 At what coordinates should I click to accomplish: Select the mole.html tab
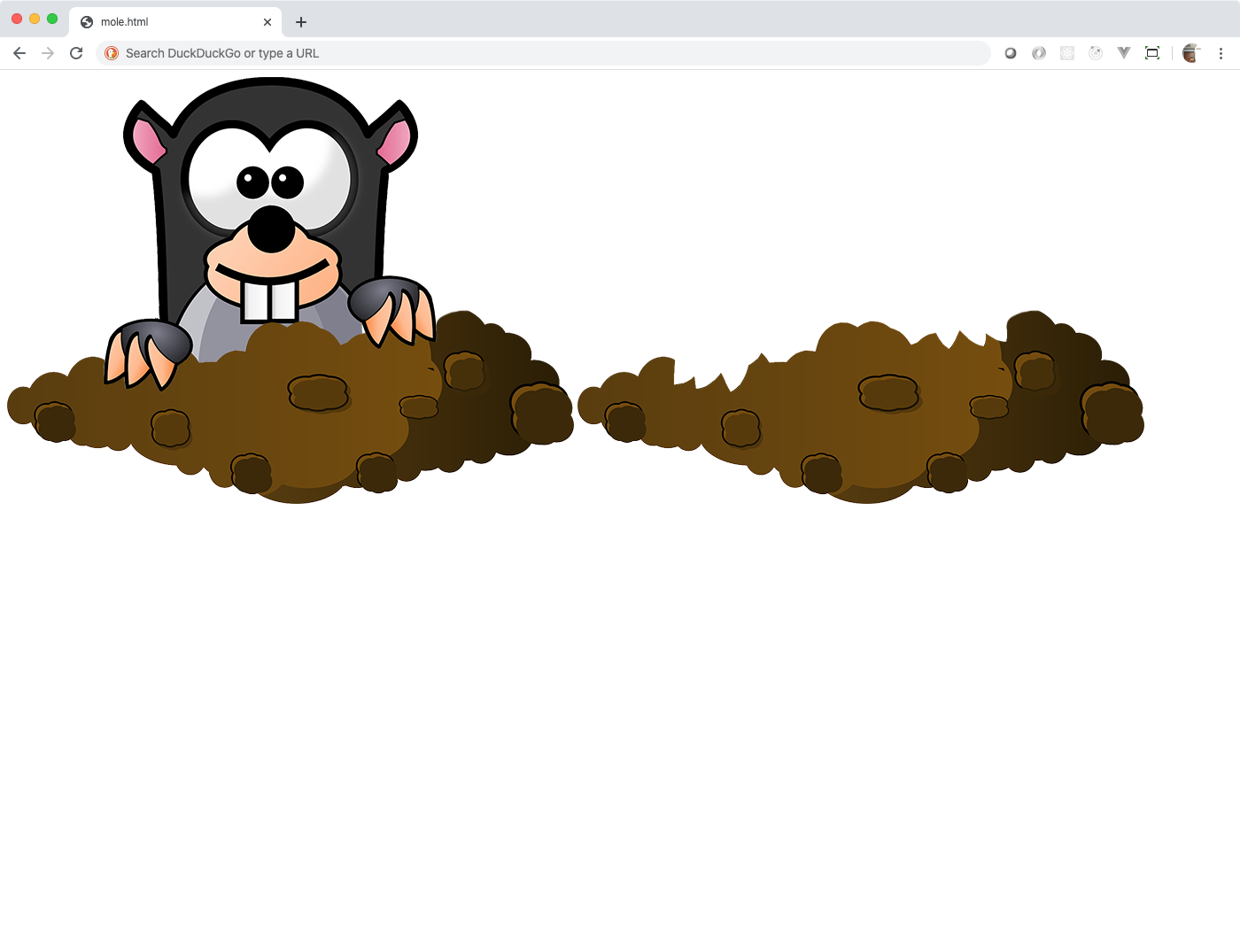[175, 22]
